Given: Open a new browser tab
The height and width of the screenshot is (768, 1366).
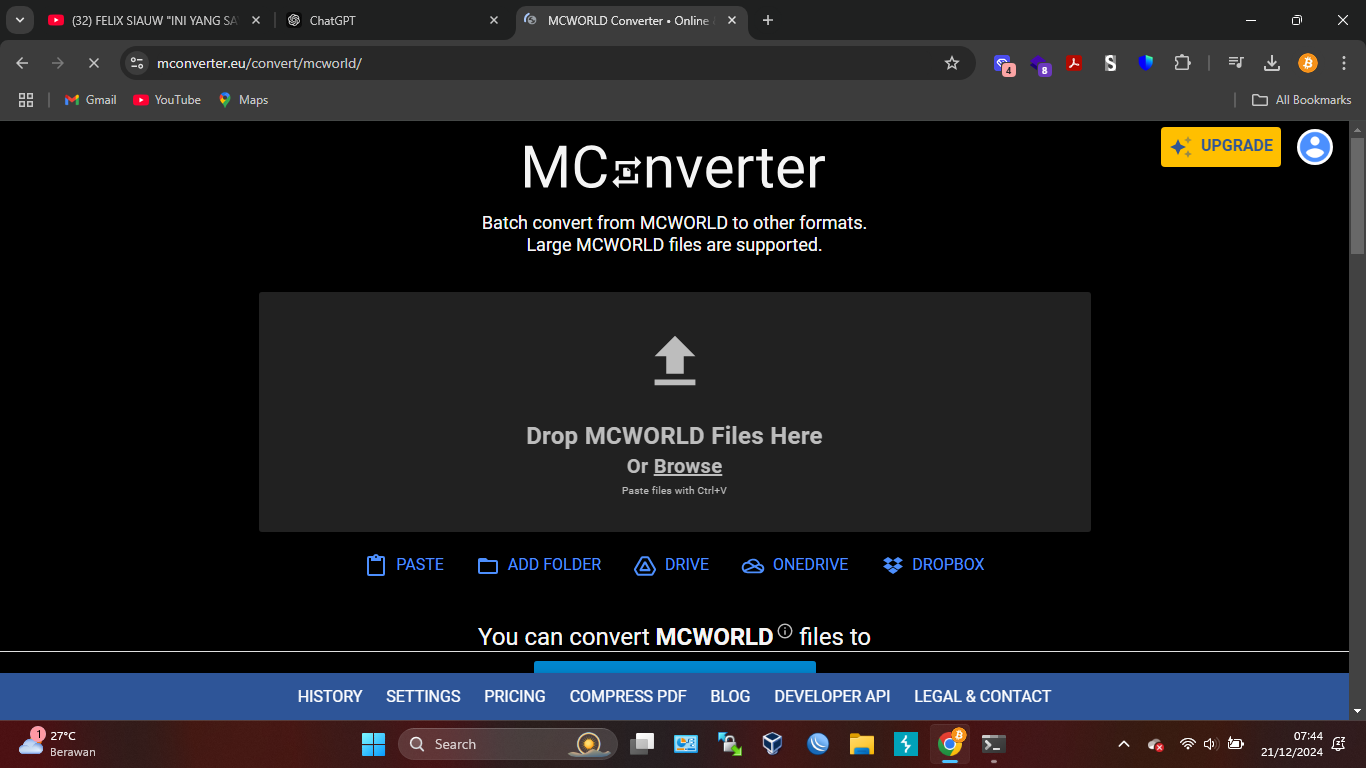Looking at the screenshot, I should (768, 20).
